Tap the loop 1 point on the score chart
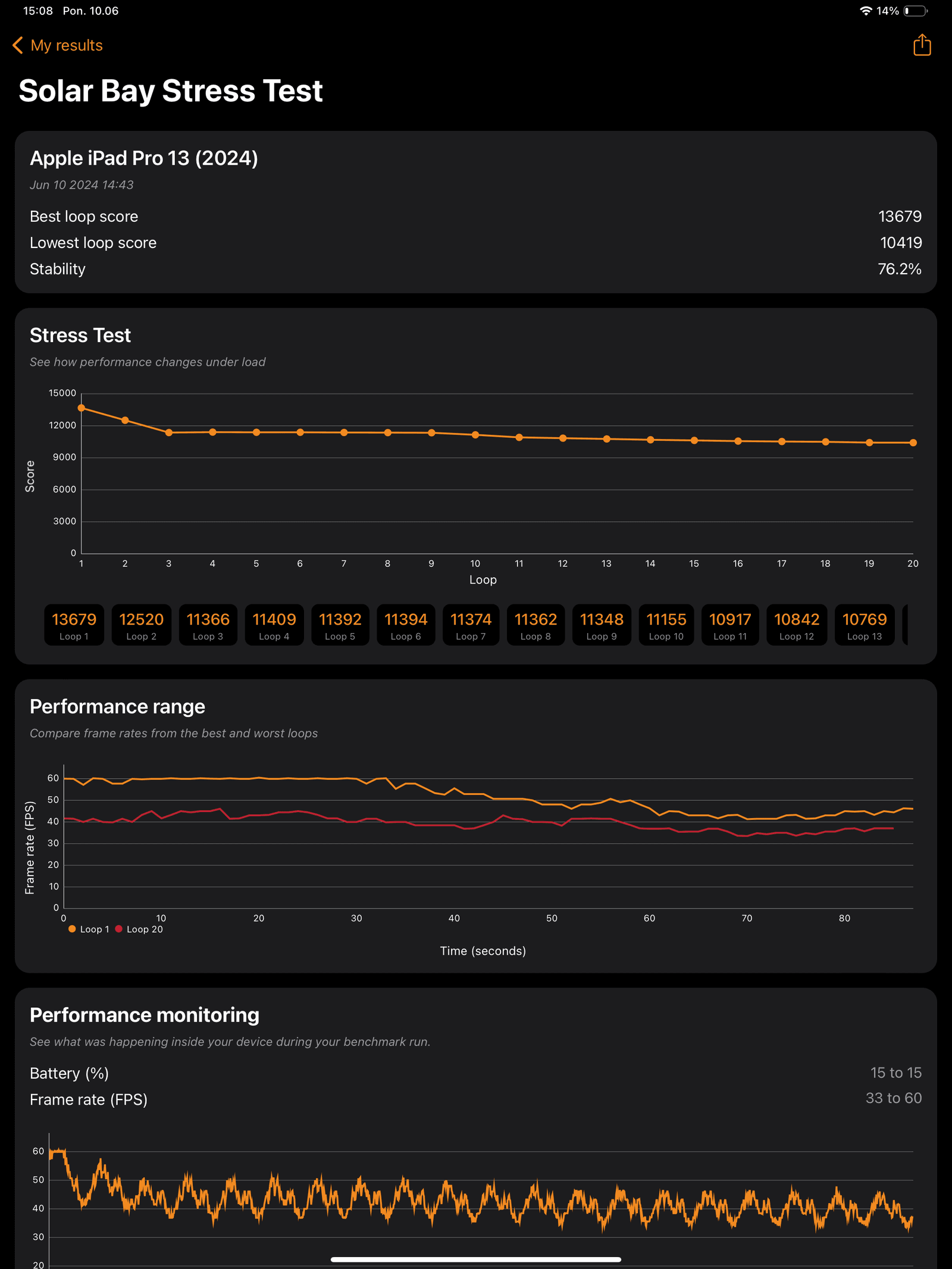The image size is (952, 1269). (x=82, y=408)
